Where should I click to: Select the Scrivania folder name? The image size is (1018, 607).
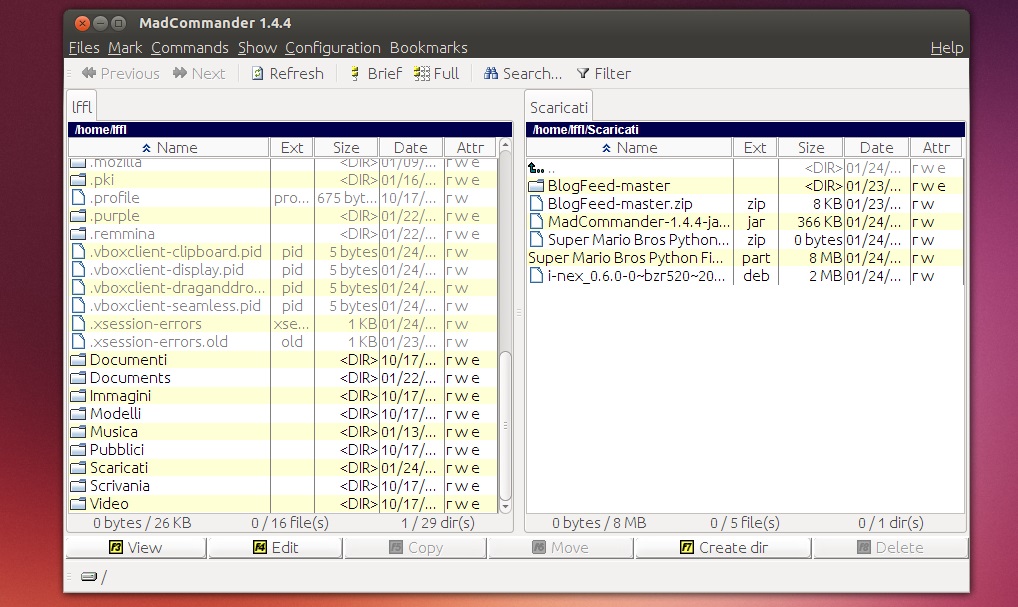pyautogui.click(x=119, y=486)
